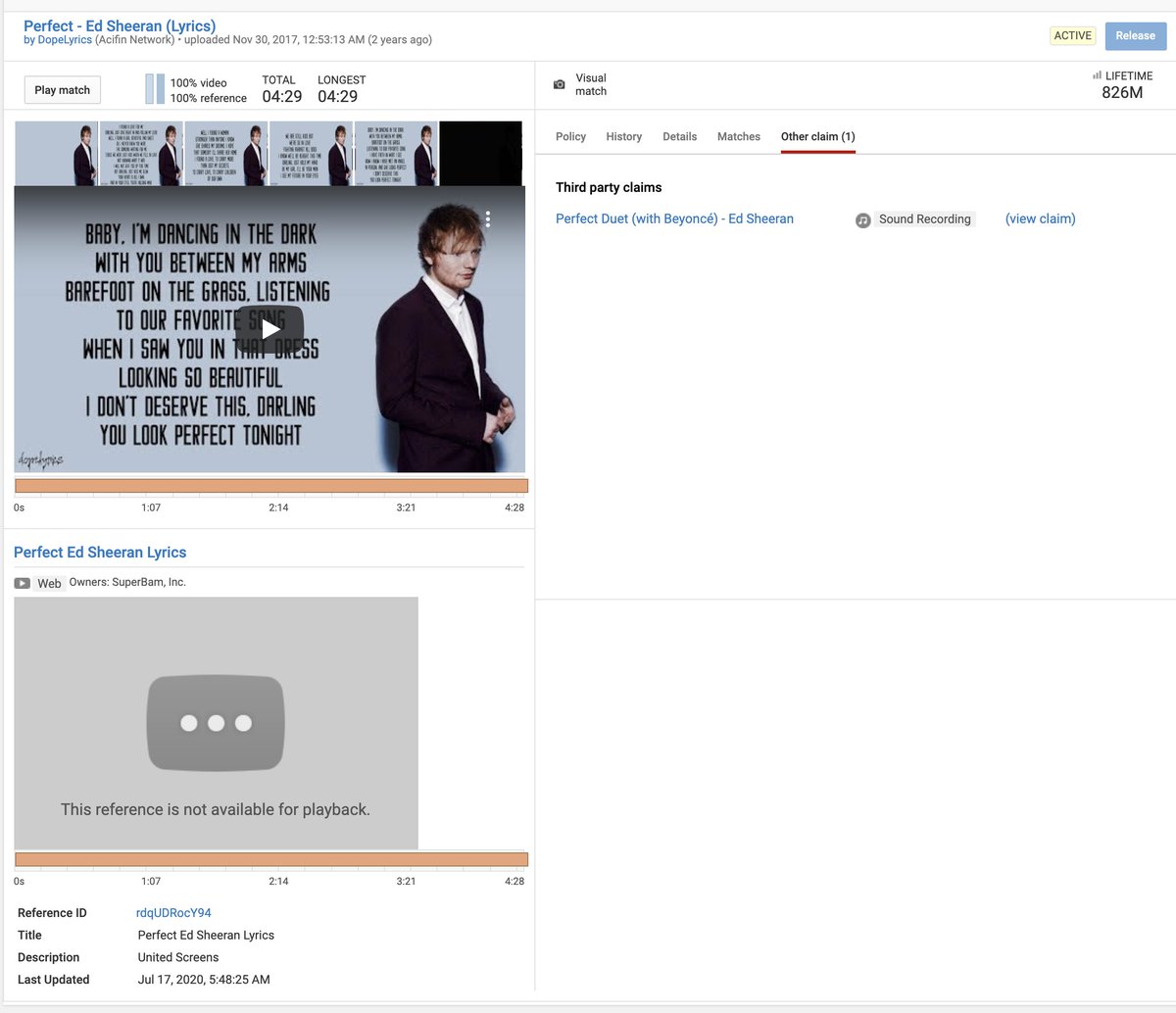Viewport: 1176px width, 1013px height.
Task: Click the 100% video match text
Action: click(198, 83)
